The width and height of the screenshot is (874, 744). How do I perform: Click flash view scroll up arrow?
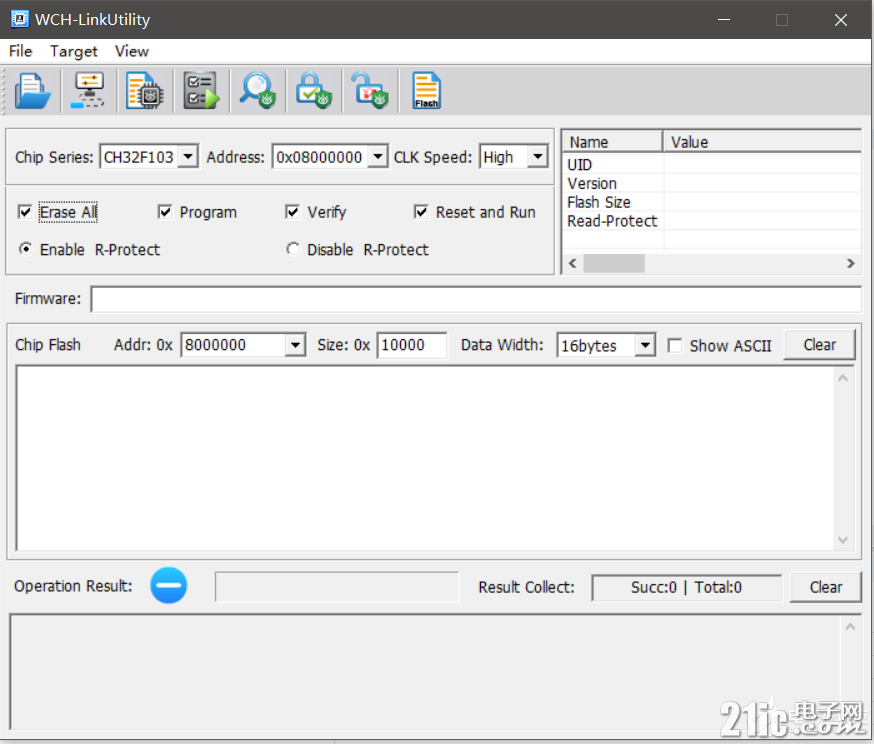[843, 378]
